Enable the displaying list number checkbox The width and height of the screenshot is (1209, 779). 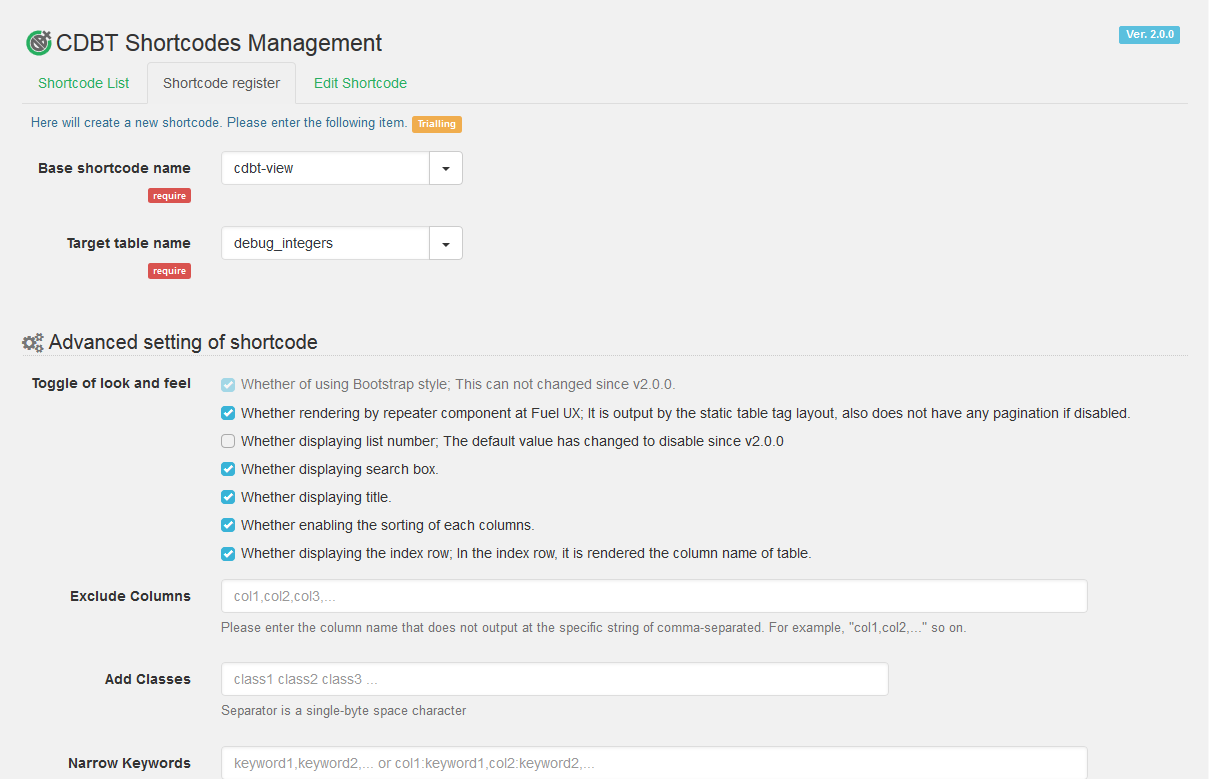click(x=228, y=441)
